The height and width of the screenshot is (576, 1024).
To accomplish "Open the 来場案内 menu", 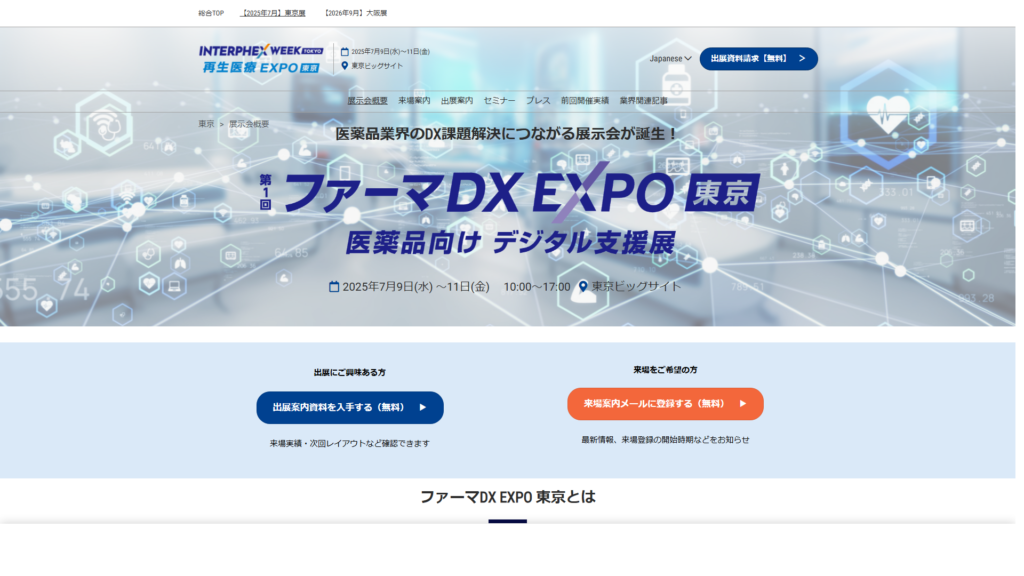I will tap(414, 101).
